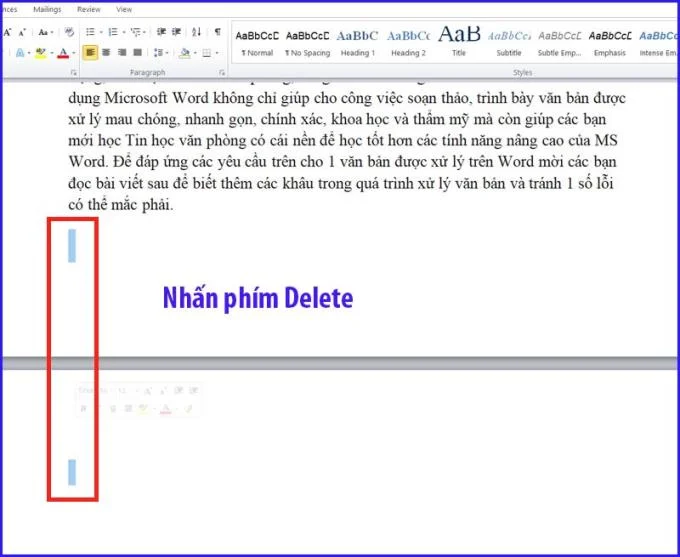680x557 pixels.
Task: Increase the paragraph indent
Action: [177, 32]
